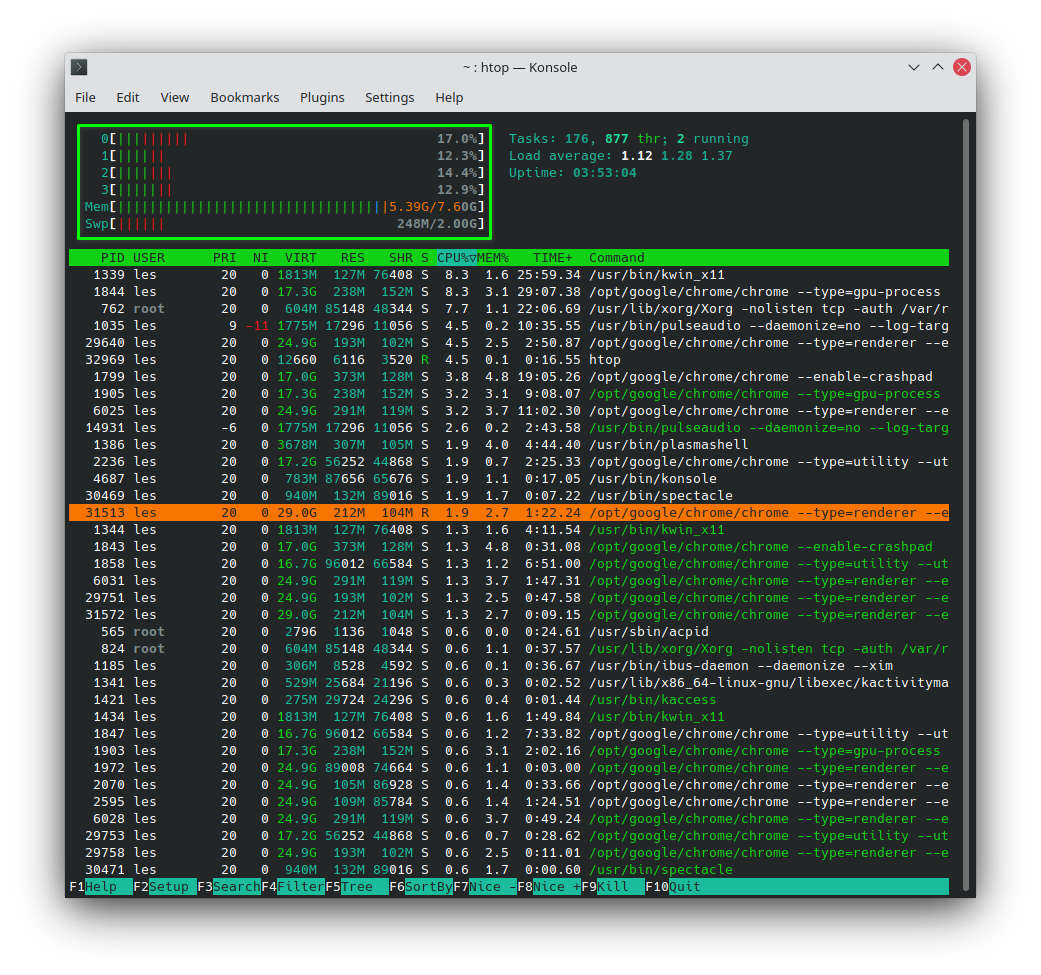
Task: Kill a process with F9 Kill
Action: tap(613, 886)
